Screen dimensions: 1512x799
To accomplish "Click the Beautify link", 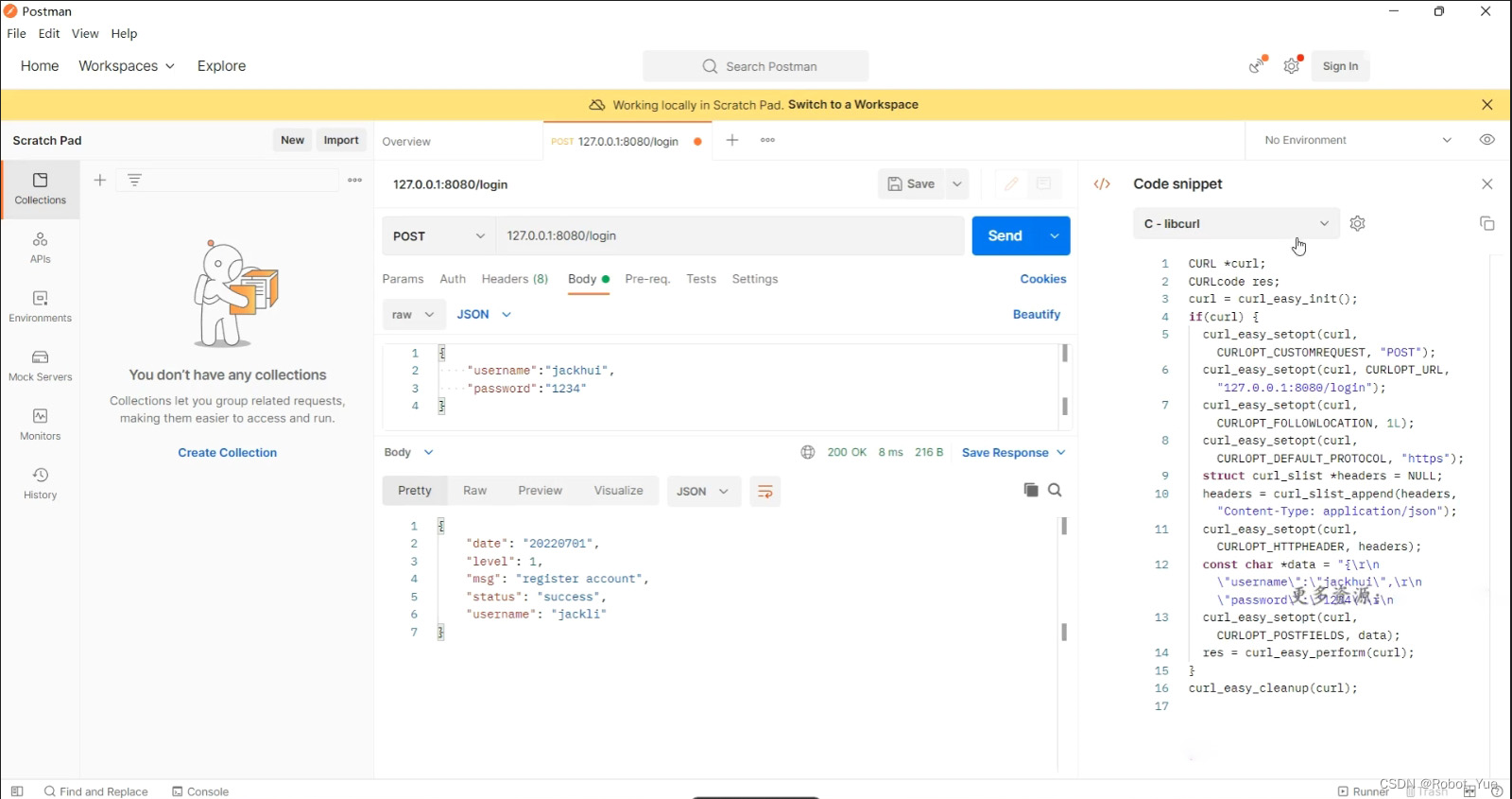I will pos(1037,315).
